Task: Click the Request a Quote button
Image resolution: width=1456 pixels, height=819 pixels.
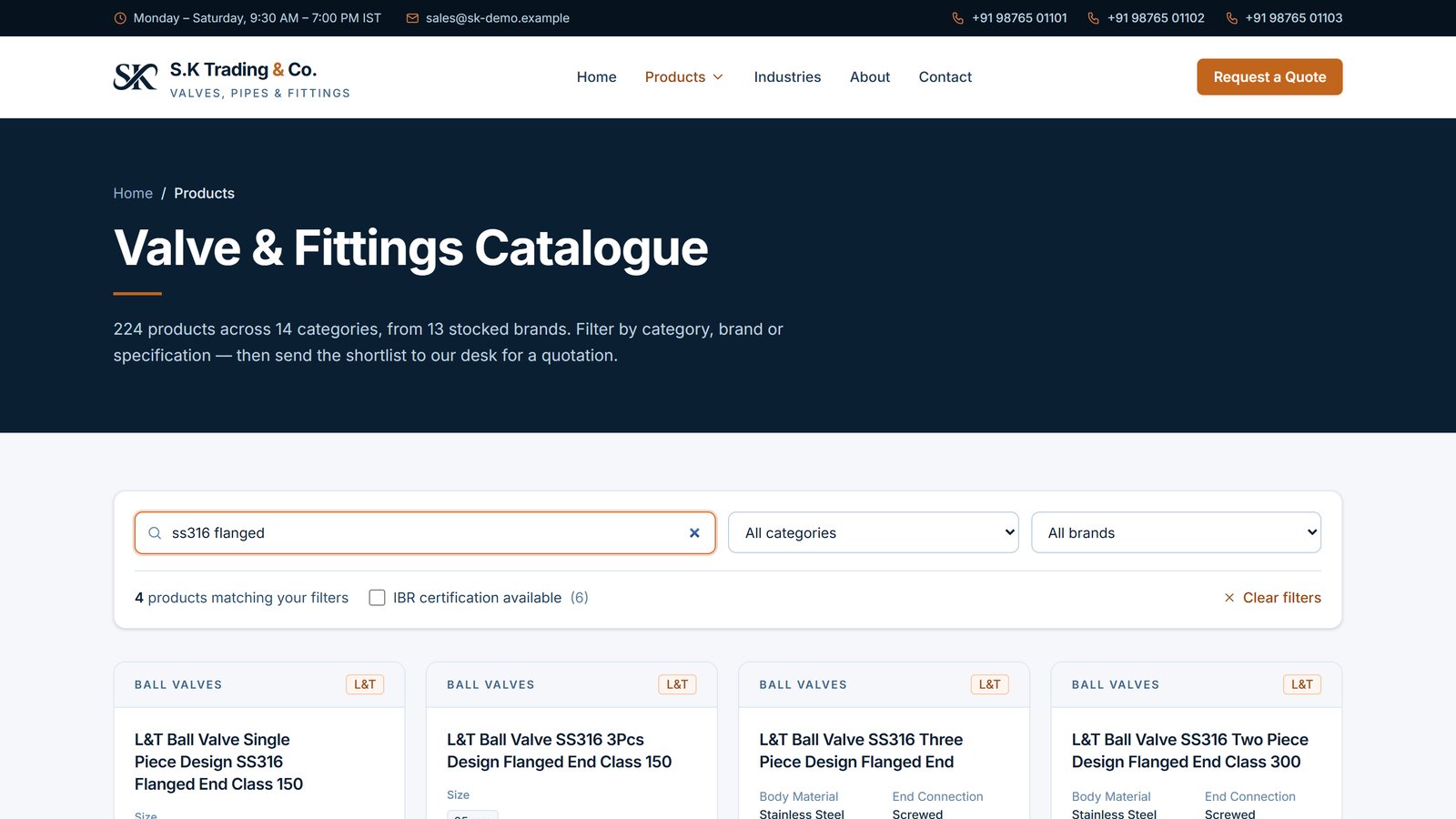Action: pos(1269,77)
